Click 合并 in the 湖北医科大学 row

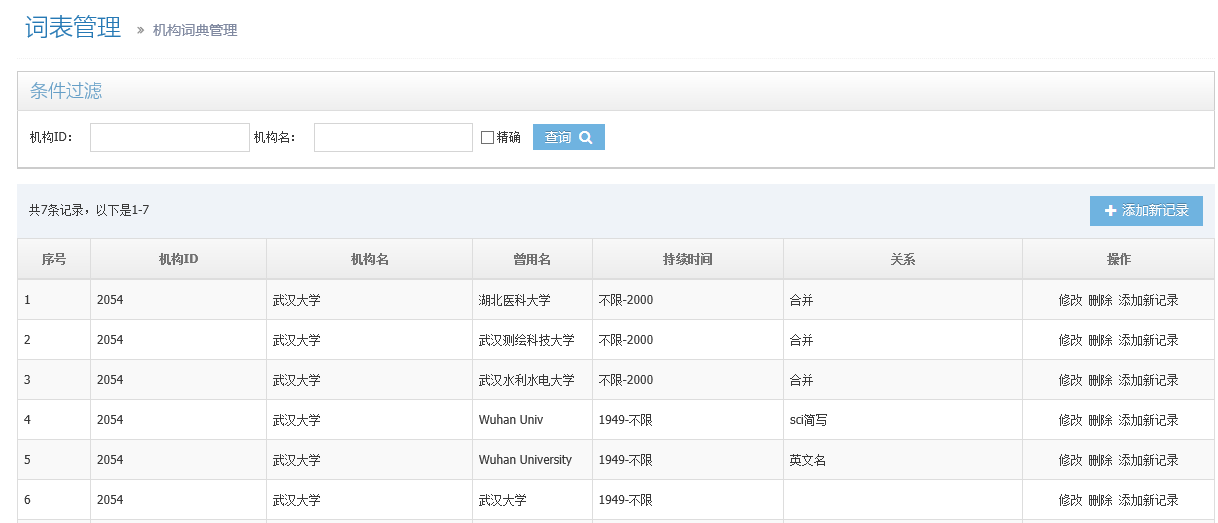pos(802,300)
